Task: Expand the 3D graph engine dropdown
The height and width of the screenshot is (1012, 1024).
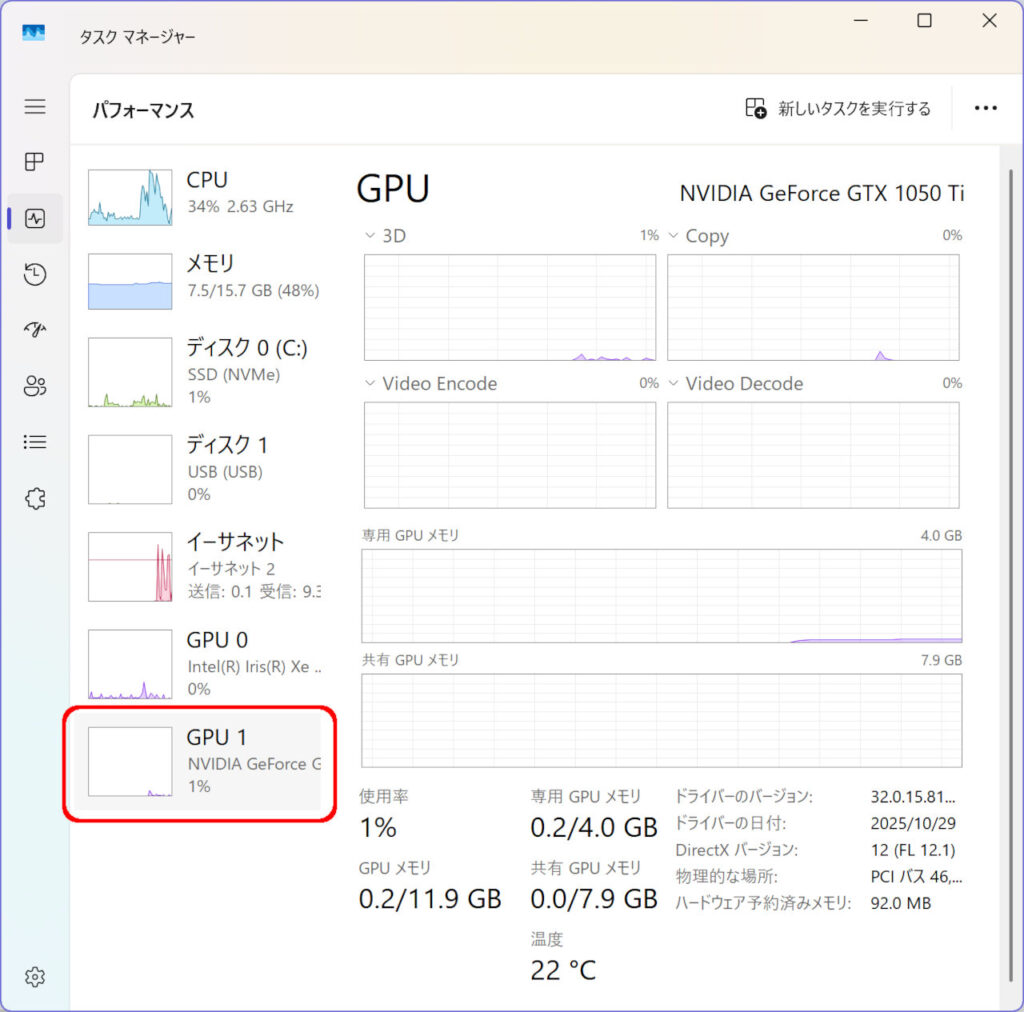Action: 371,237
